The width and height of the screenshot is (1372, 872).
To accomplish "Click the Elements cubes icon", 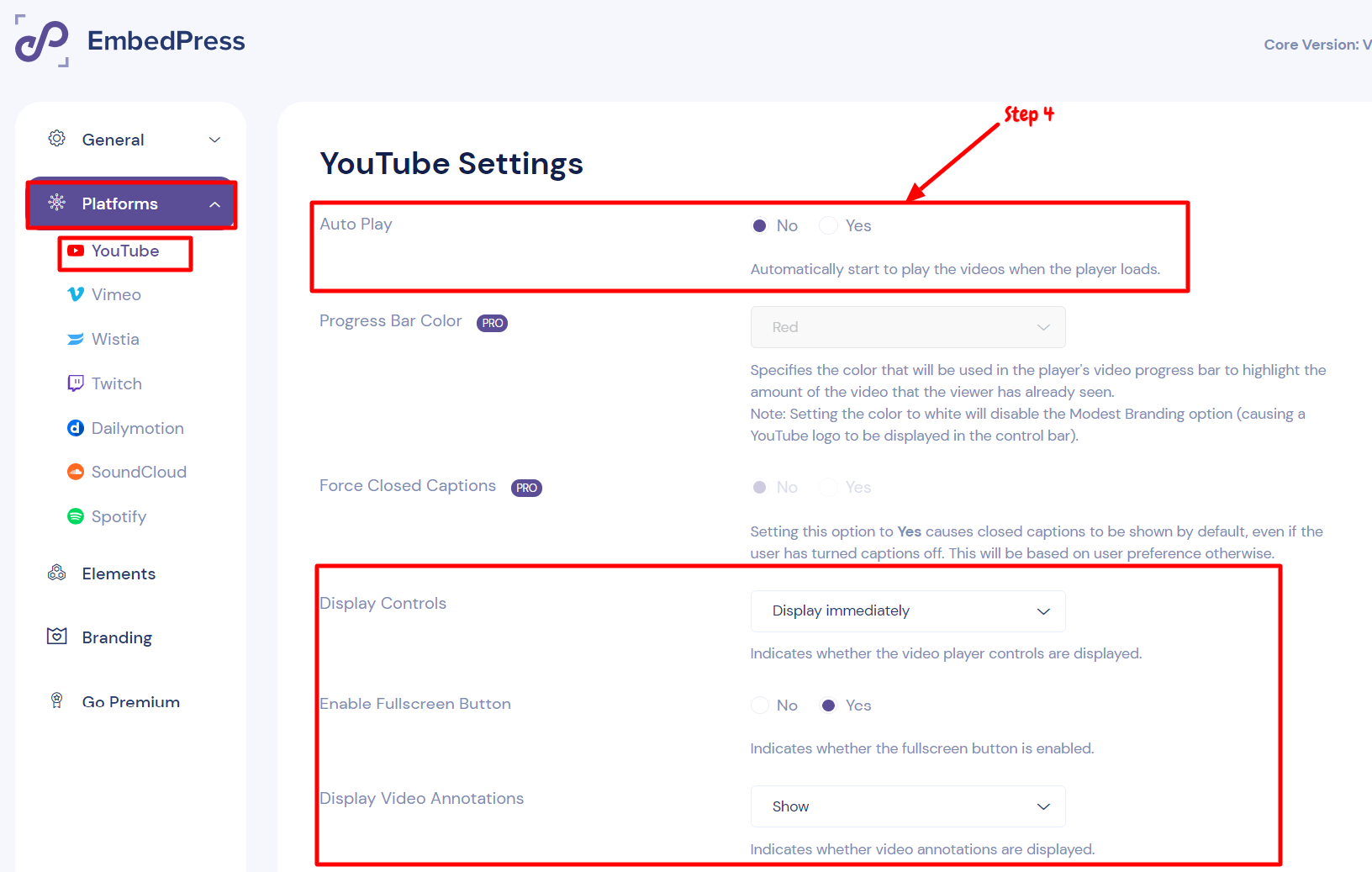I will (x=56, y=573).
